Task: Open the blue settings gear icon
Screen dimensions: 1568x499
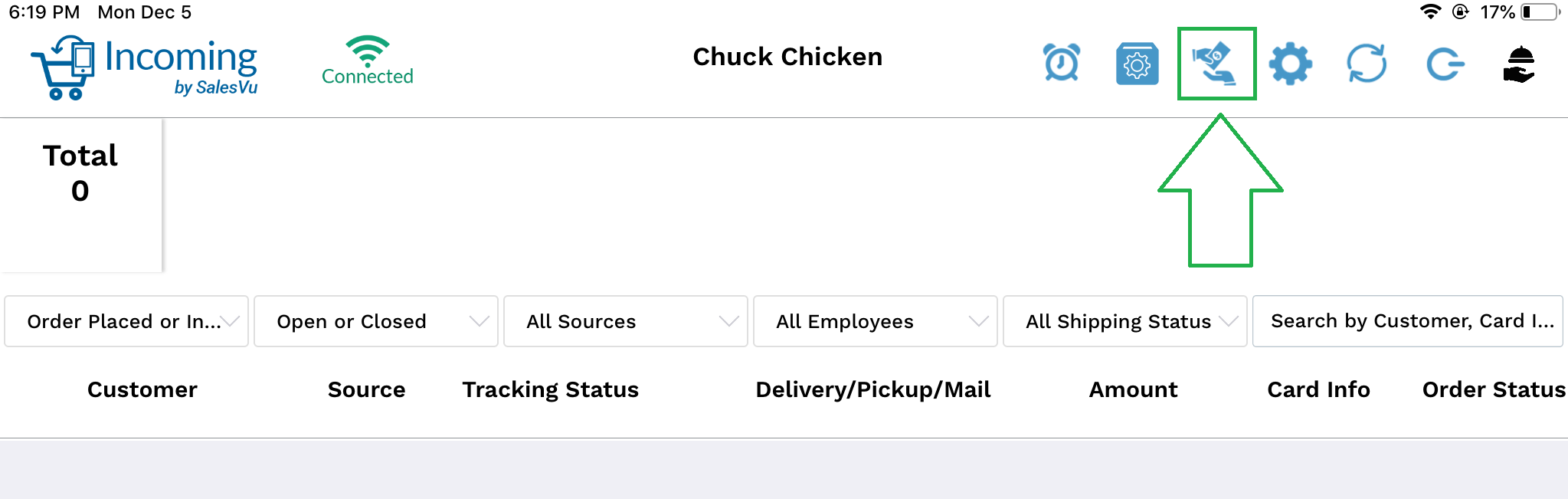Action: [x=1291, y=64]
